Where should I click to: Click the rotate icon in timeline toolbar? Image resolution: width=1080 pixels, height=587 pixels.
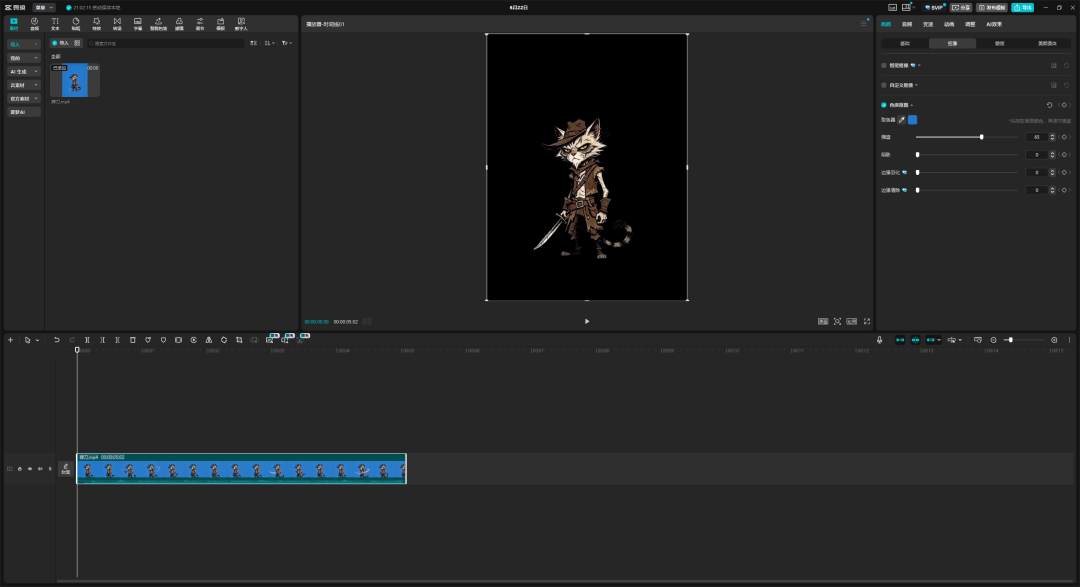pyautogui.click(x=224, y=340)
